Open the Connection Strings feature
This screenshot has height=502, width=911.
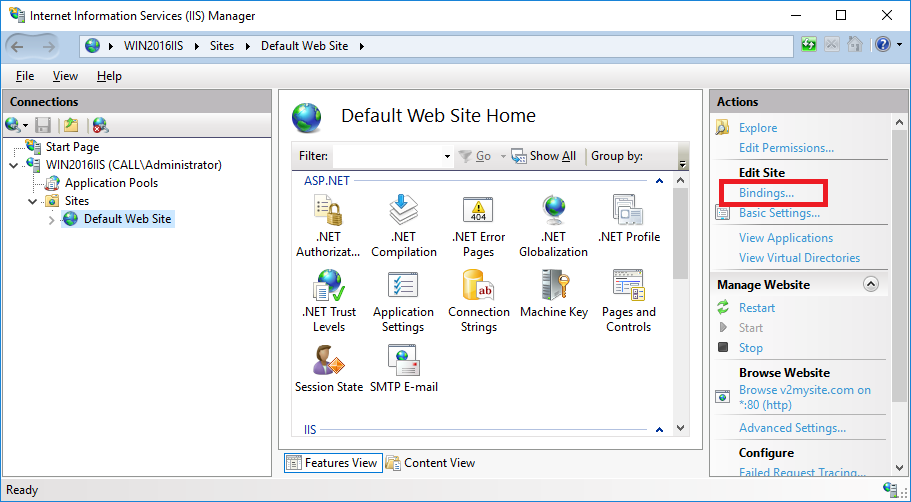coord(479,300)
